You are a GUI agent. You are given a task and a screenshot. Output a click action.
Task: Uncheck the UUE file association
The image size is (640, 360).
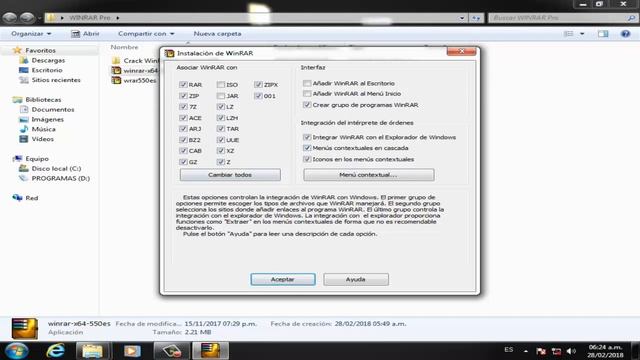click(x=221, y=140)
